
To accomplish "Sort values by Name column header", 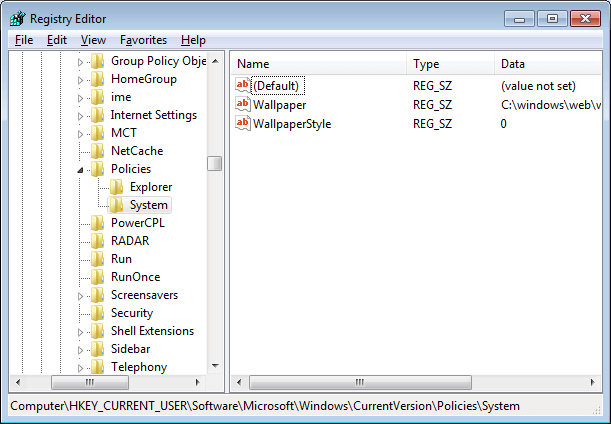I will tap(318, 64).
